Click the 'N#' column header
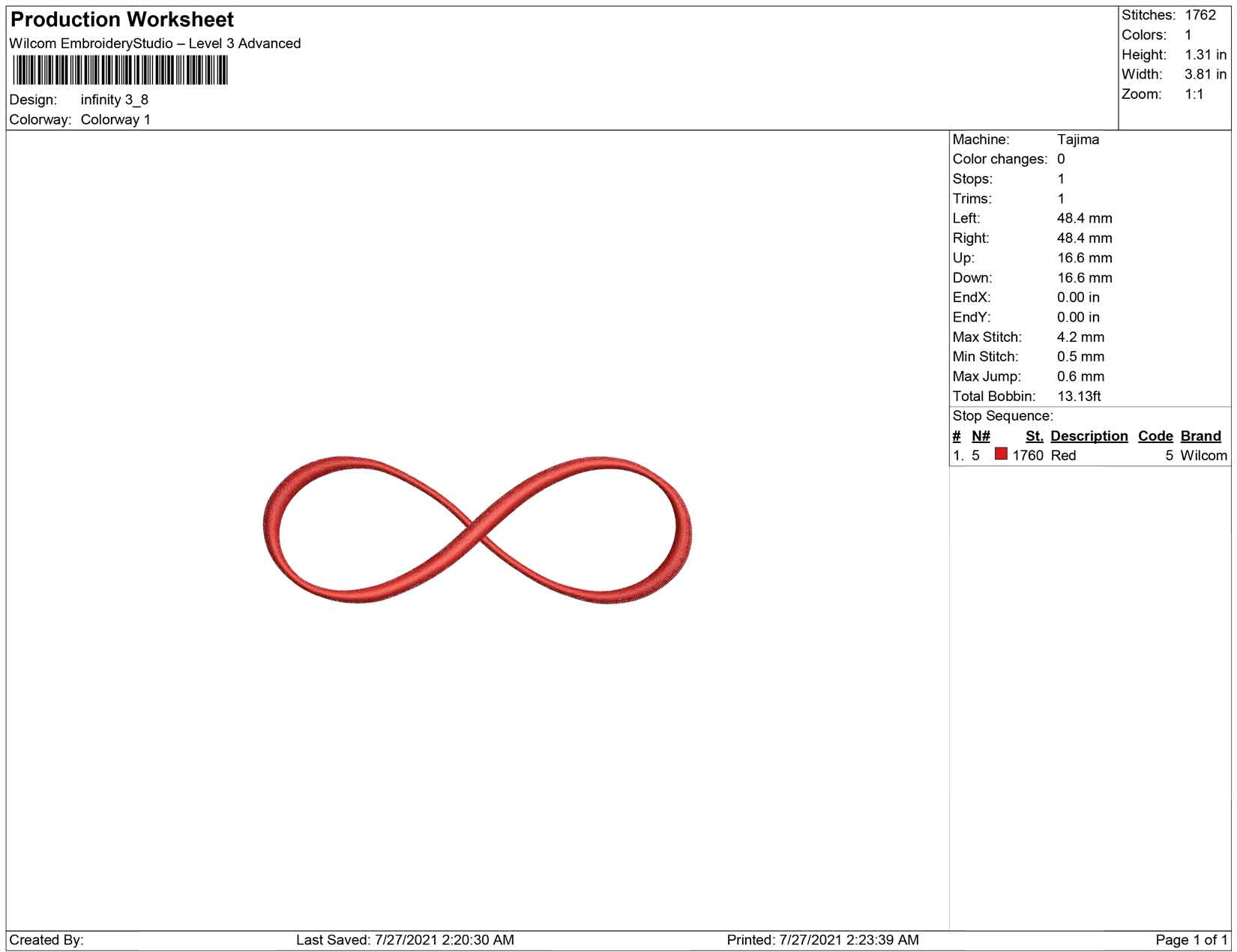Screen dimensions: 1237x952 981,436
